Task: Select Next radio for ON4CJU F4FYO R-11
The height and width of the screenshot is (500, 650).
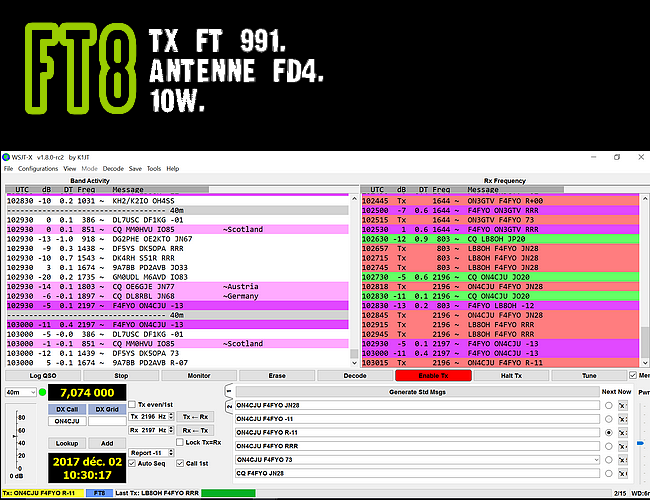Action: click(x=609, y=432)
